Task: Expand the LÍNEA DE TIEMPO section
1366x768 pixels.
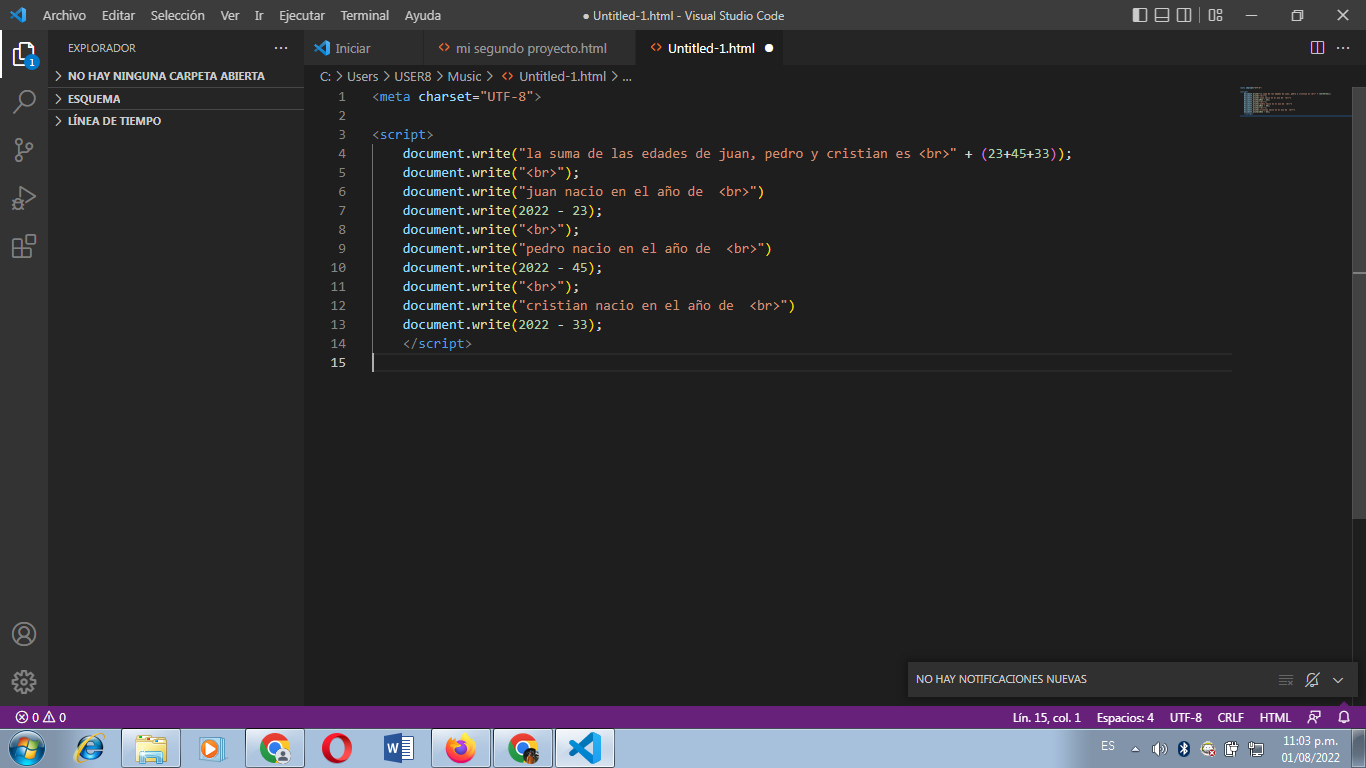Action: (x=176, y=121)
